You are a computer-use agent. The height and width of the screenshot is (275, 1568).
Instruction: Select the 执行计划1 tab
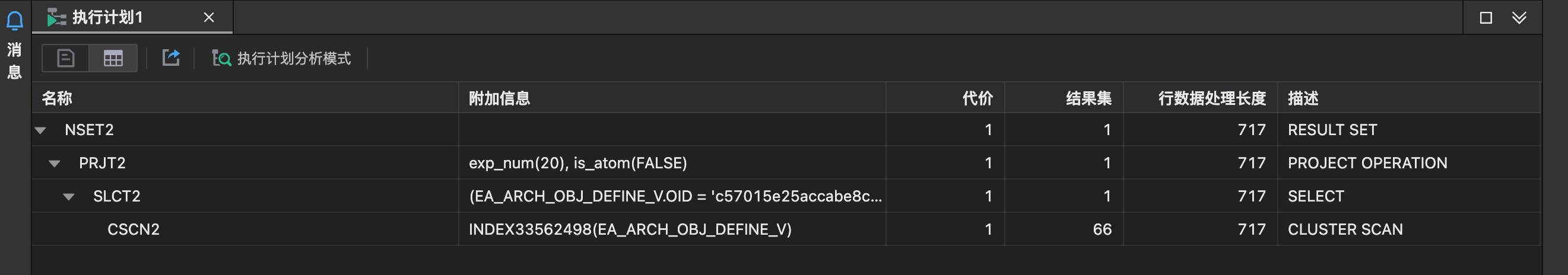[x=107, y=18]
